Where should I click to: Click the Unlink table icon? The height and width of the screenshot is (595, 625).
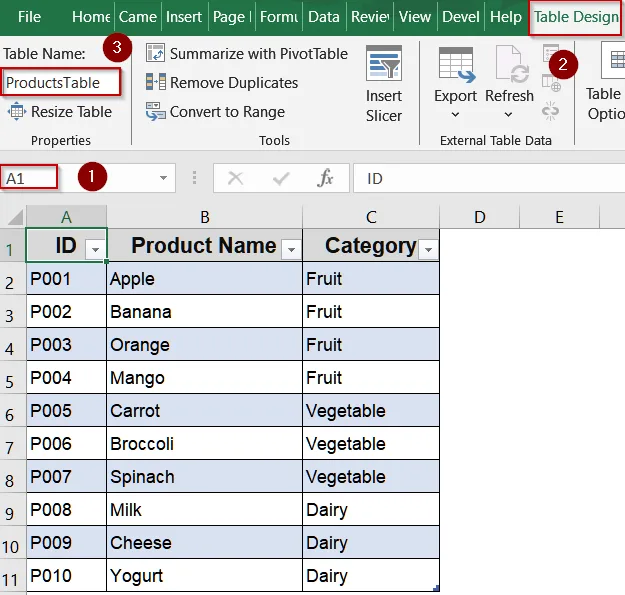550,111
